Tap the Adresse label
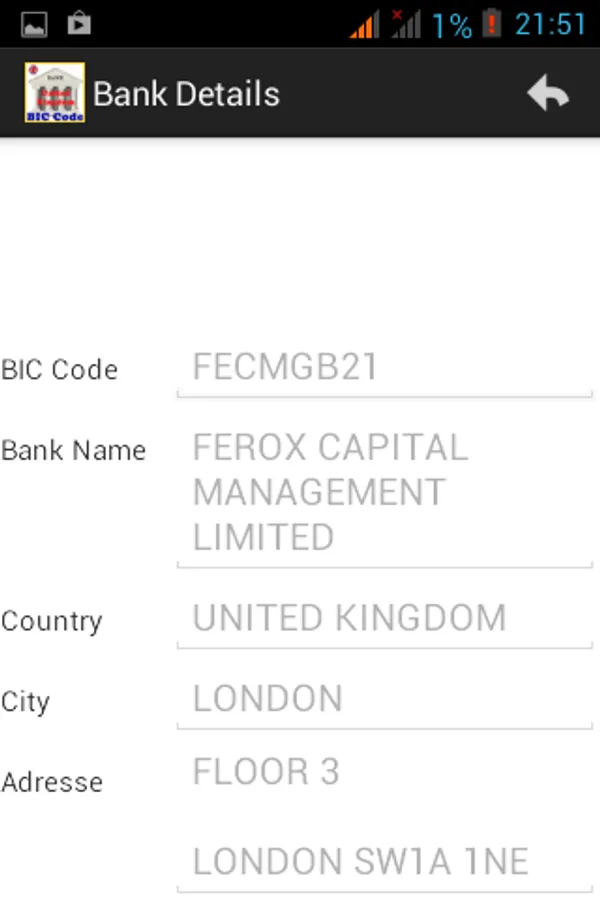600x900 pixels. [x=52, y=782]
